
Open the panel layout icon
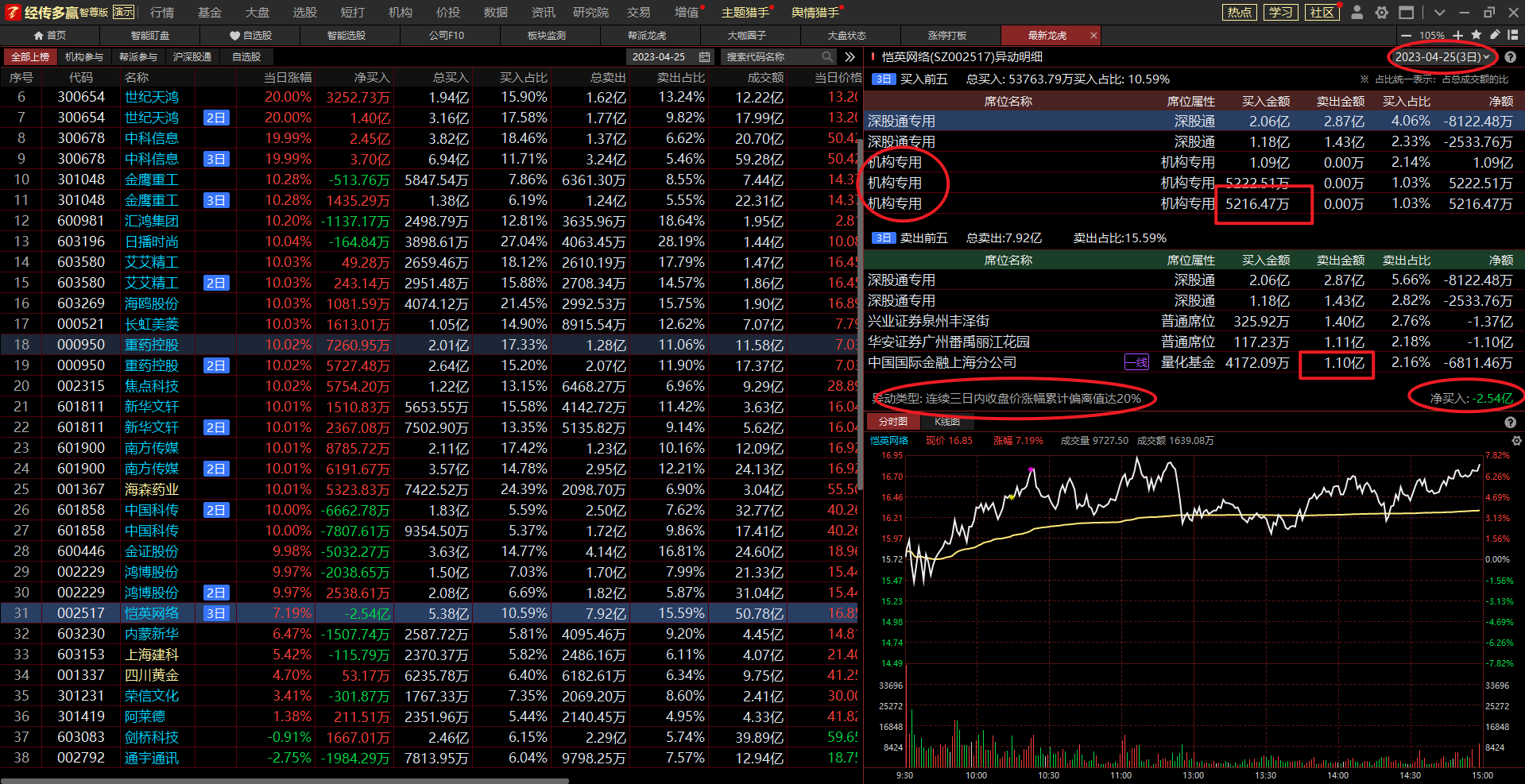(1513, 35)
